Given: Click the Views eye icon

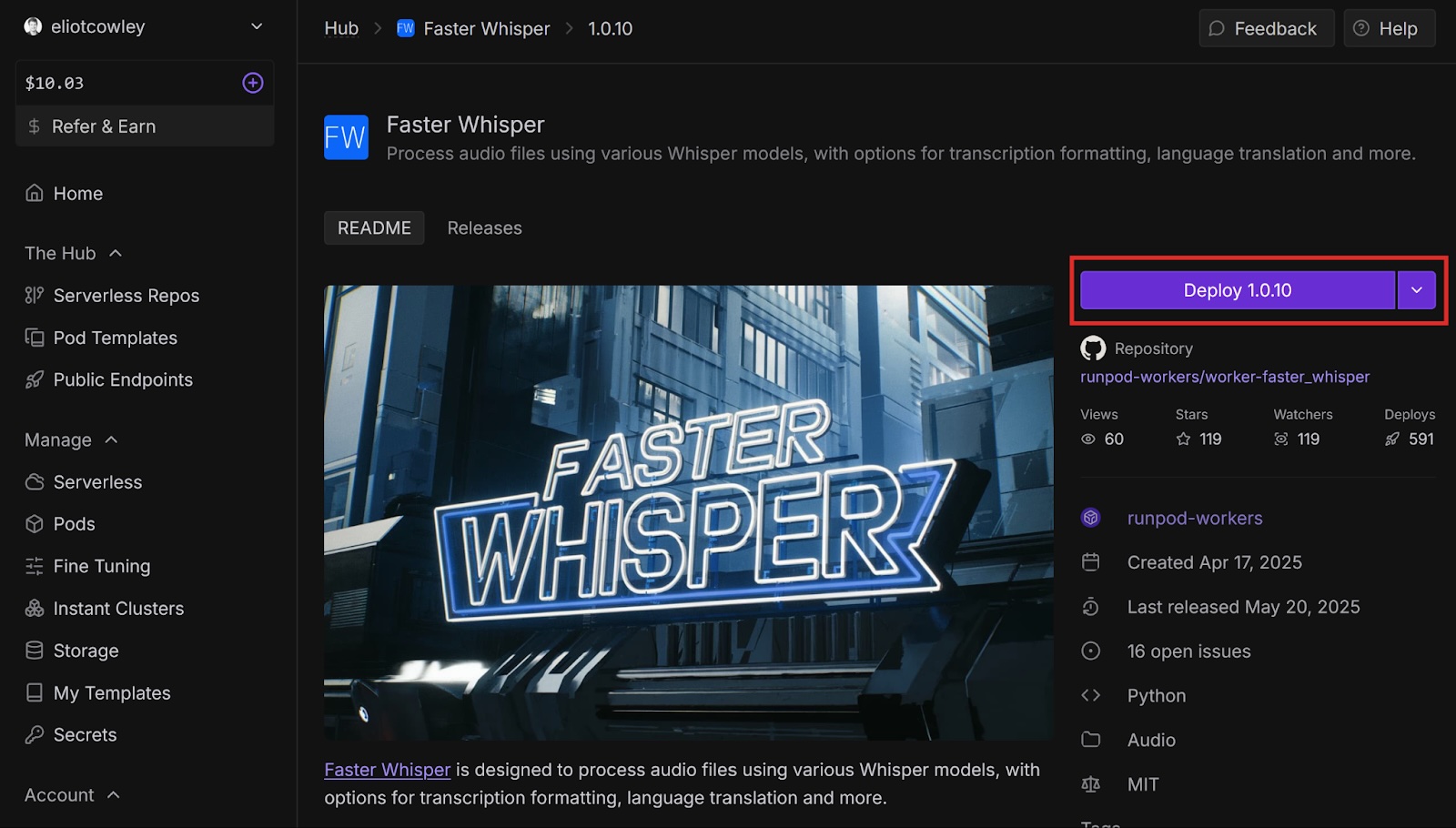Looking at the screenshot, I should pos(1088,439).
